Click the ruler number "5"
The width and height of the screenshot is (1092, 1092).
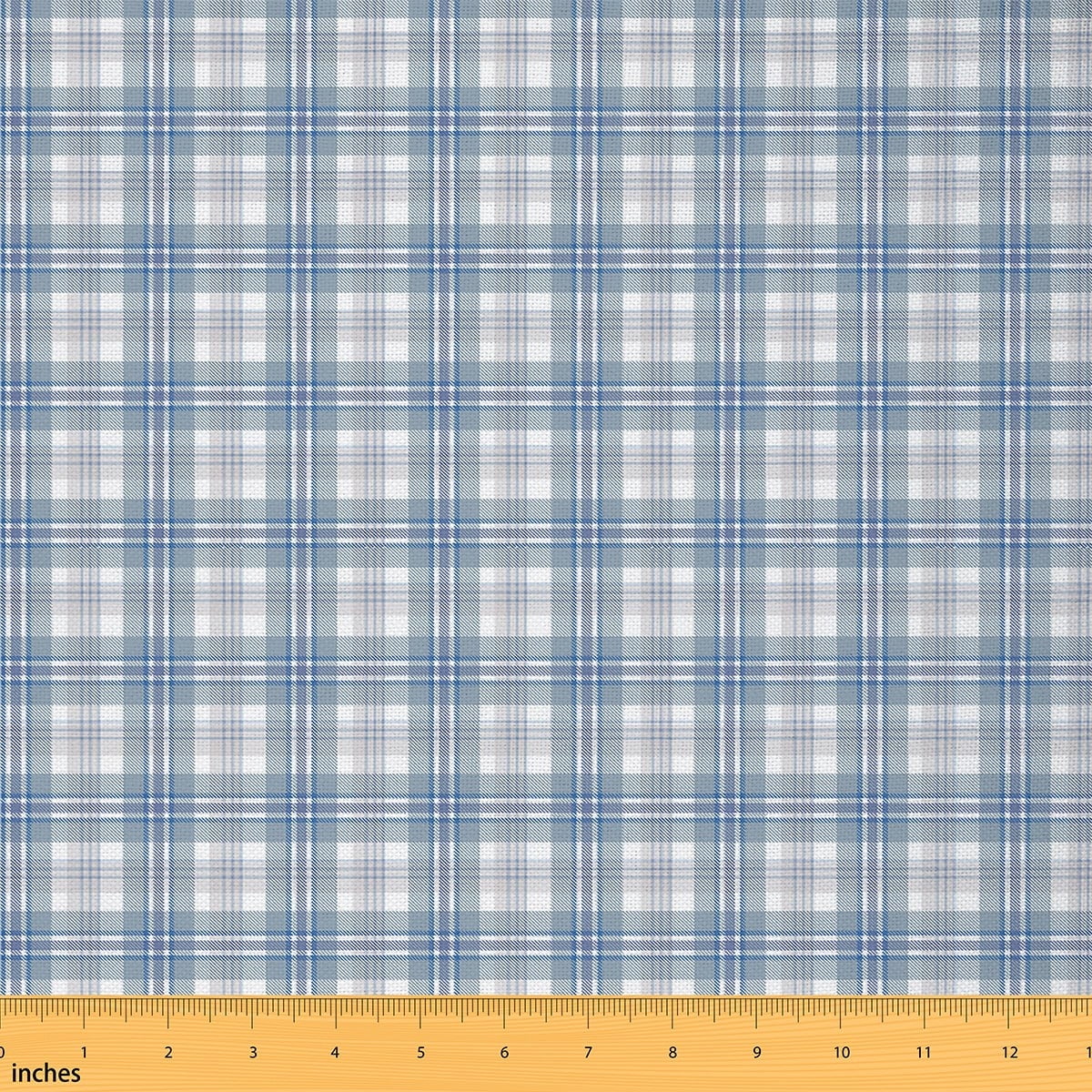point(420,1053)
